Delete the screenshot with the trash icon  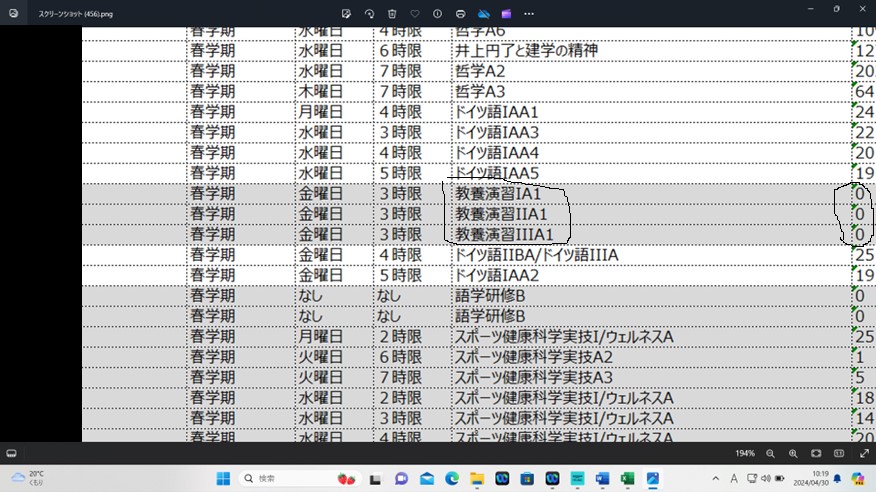tap(392, 13)
